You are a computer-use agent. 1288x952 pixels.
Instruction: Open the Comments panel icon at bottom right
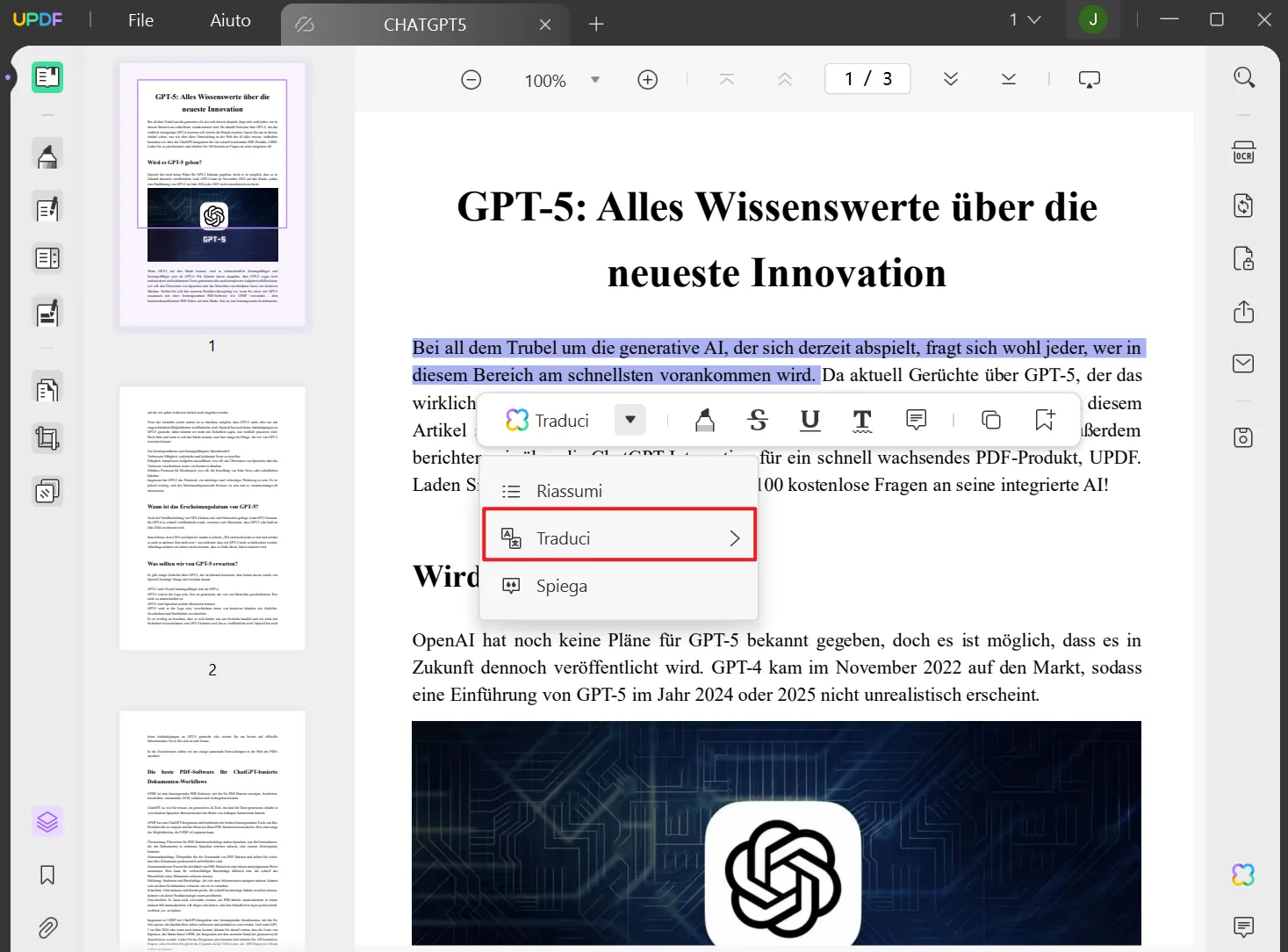[1243, 927]
